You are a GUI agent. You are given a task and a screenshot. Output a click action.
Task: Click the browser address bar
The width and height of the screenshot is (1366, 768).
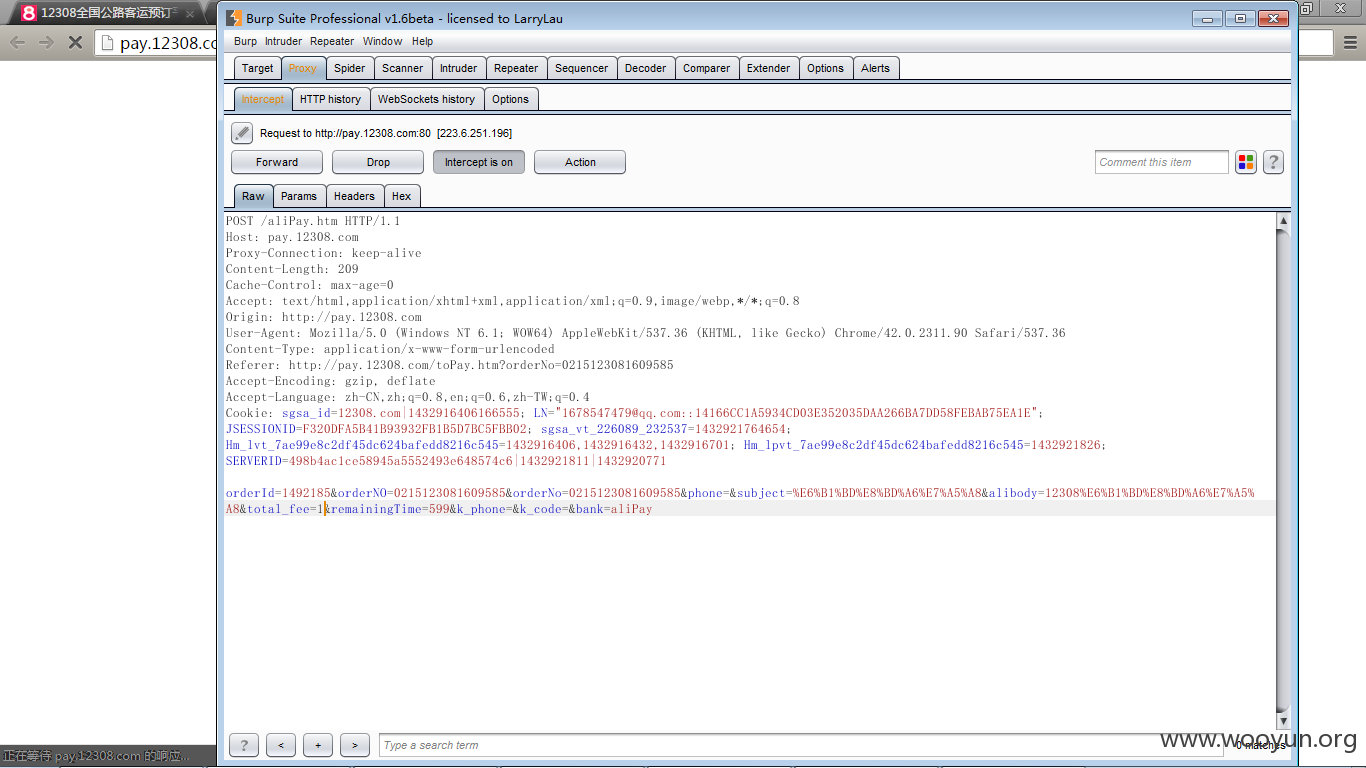pyautogui.click(x=158, y=43)
